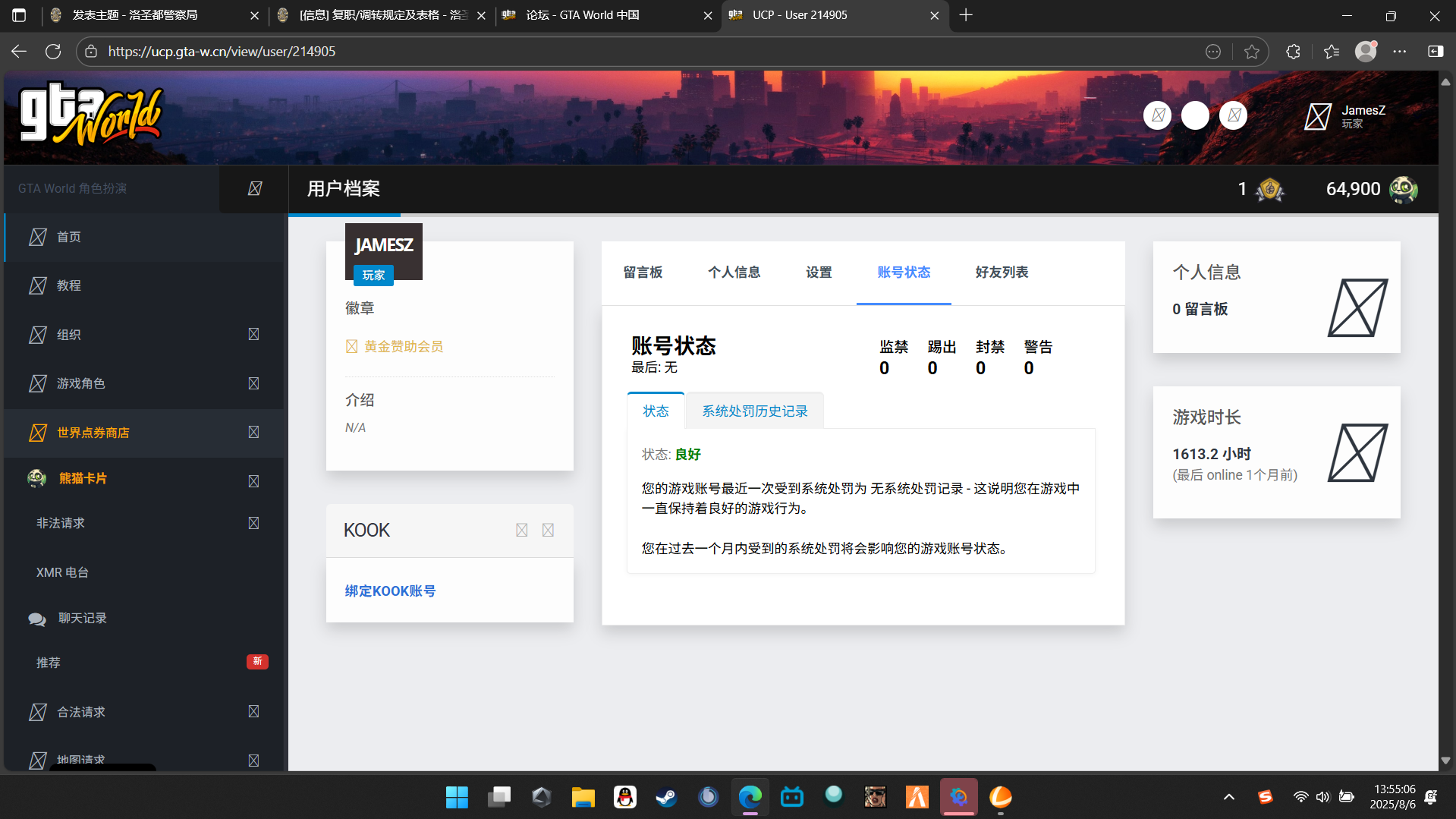1456x819 pixels.
Task: Switch to the 系统处罚历史记录 tab
Action: point(754,411)
